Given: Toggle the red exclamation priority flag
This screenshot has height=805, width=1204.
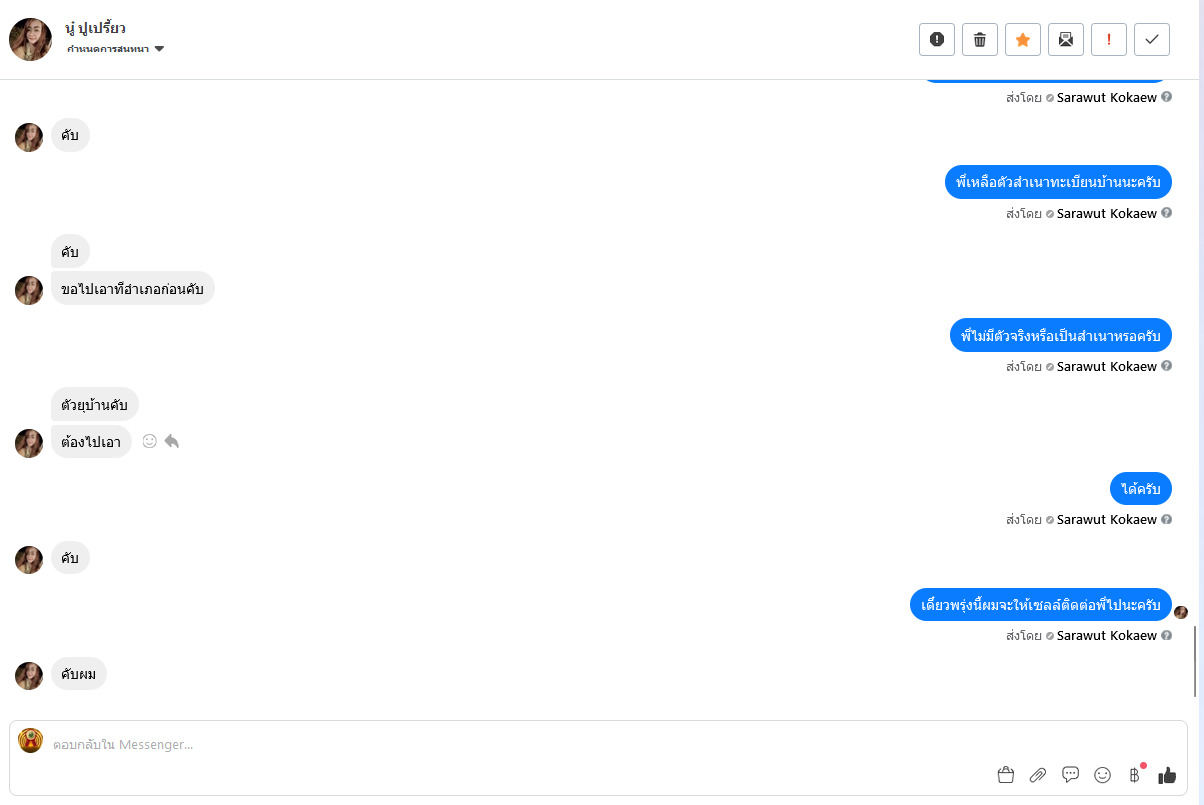Looking at the screenshot, I should click(1109, 39).
